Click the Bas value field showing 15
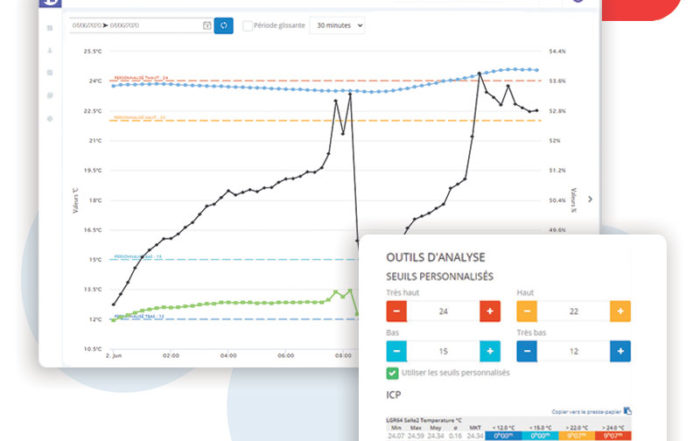The image size is (700, 441). (x=443, y=351)
